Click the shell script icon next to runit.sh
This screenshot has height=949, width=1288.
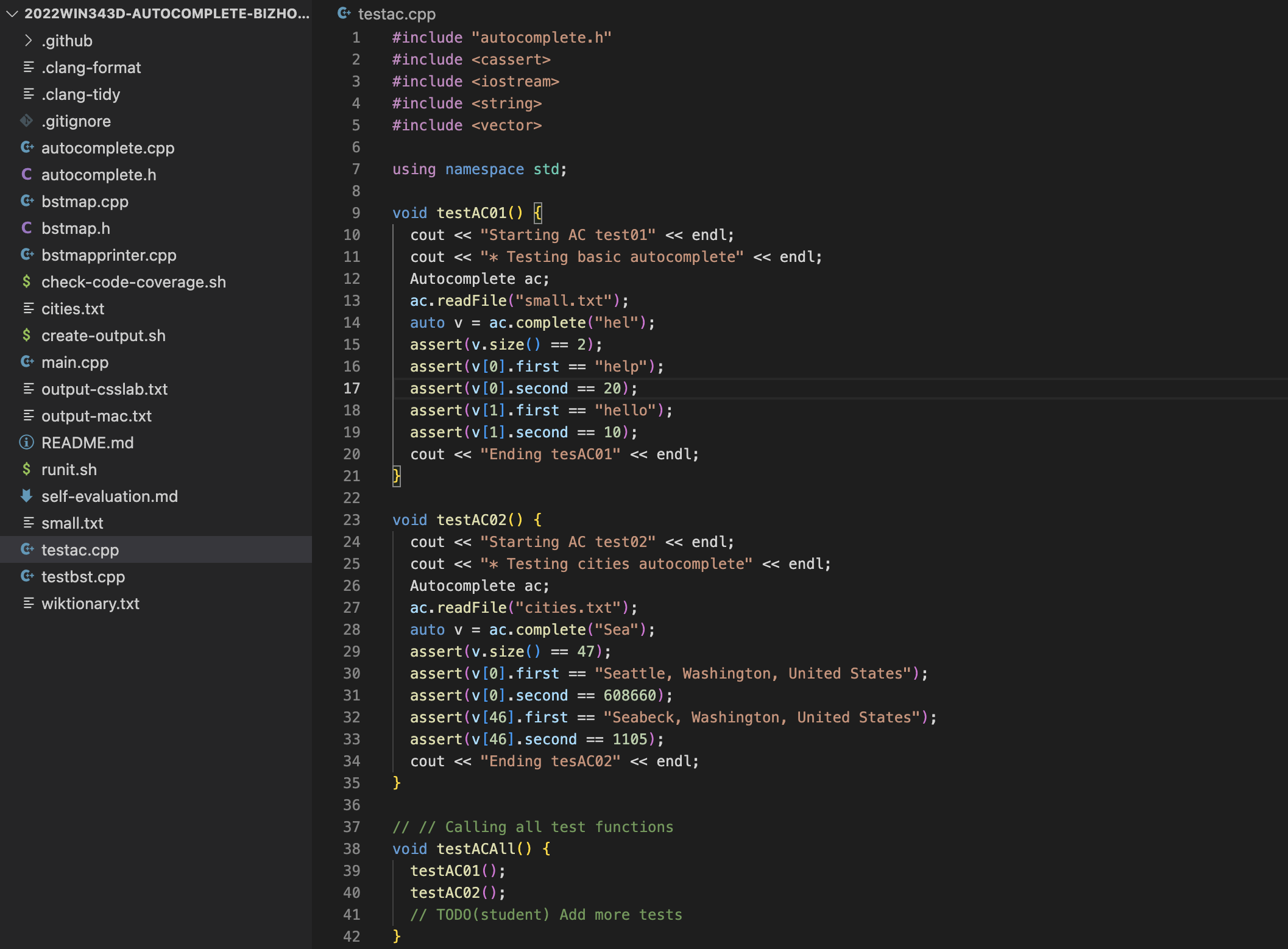[26, 469]
